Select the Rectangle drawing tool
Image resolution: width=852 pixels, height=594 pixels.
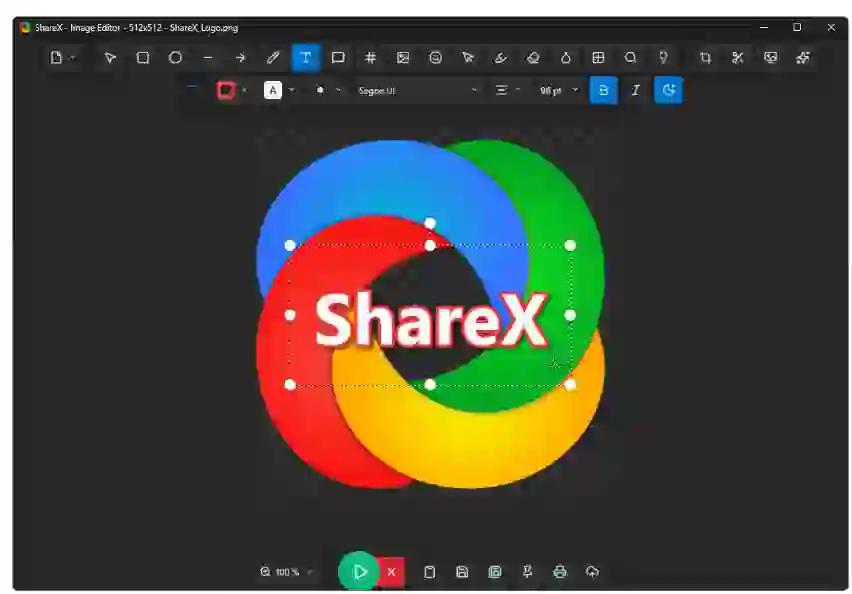click(143, 58)
